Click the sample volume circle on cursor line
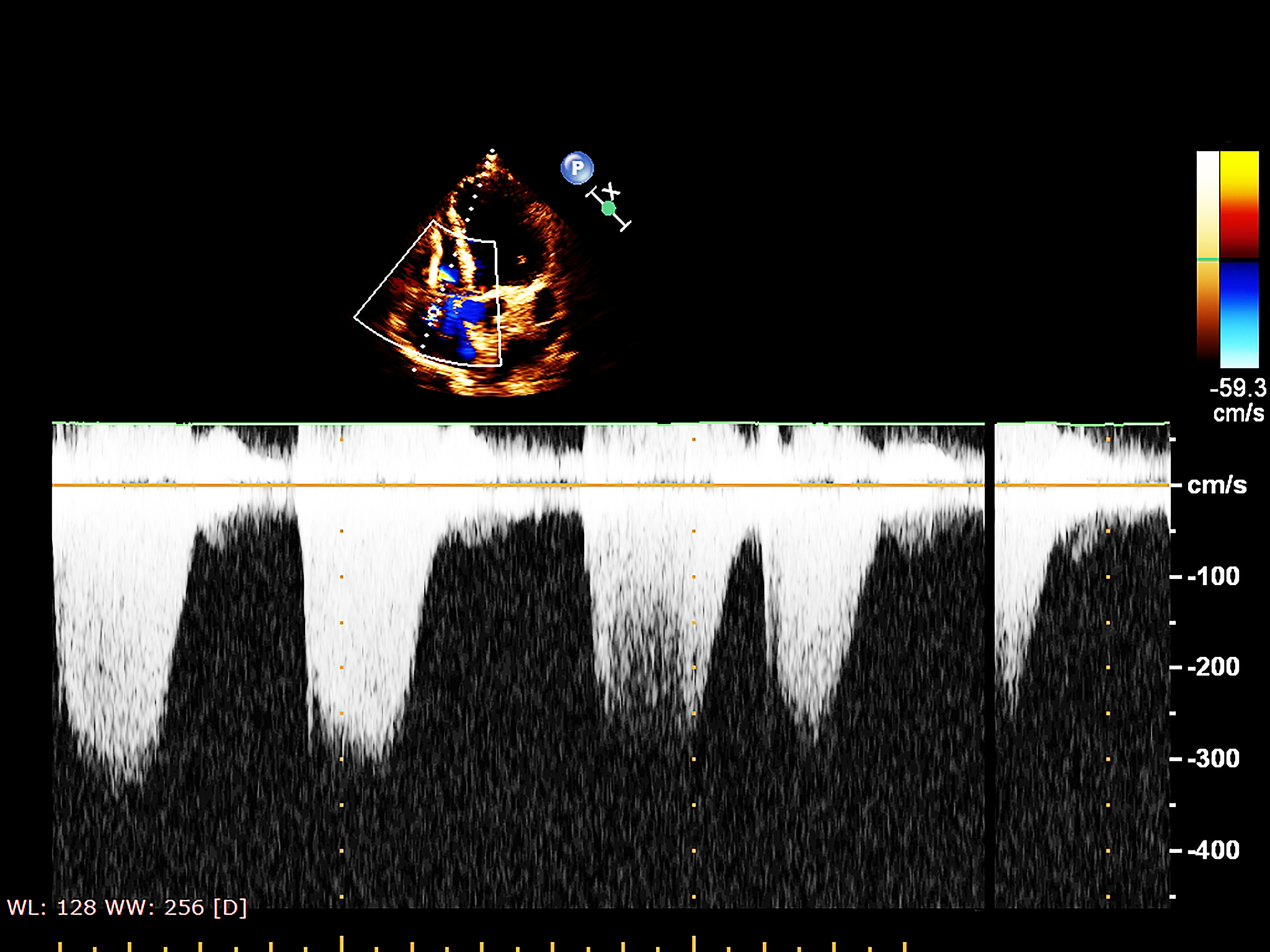This screenshot has height=952, width=1270. (433, 312)
